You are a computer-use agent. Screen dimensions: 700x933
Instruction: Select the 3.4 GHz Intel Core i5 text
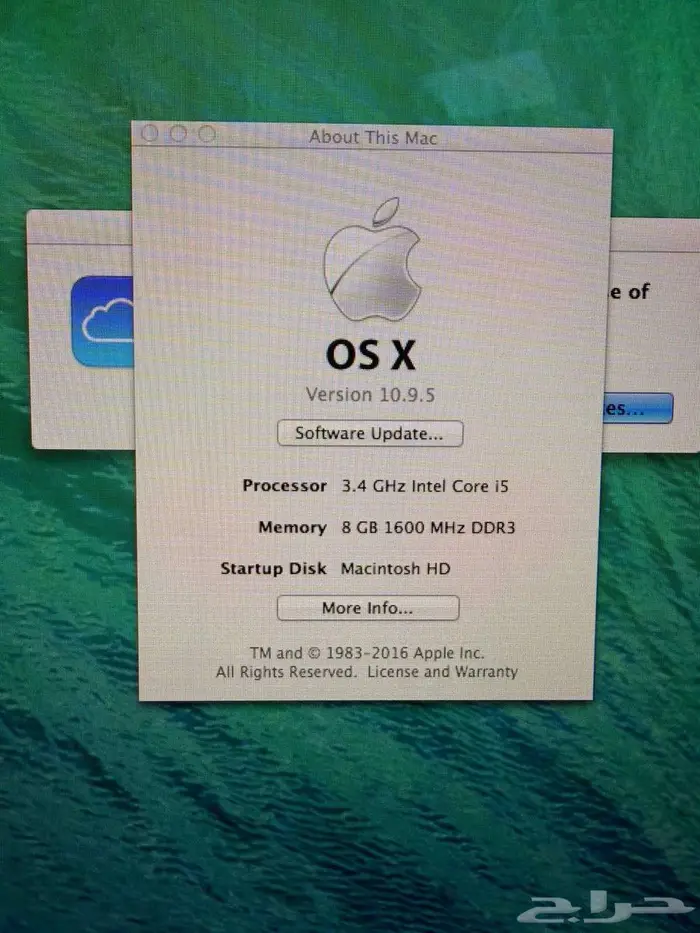pos(418,486)
